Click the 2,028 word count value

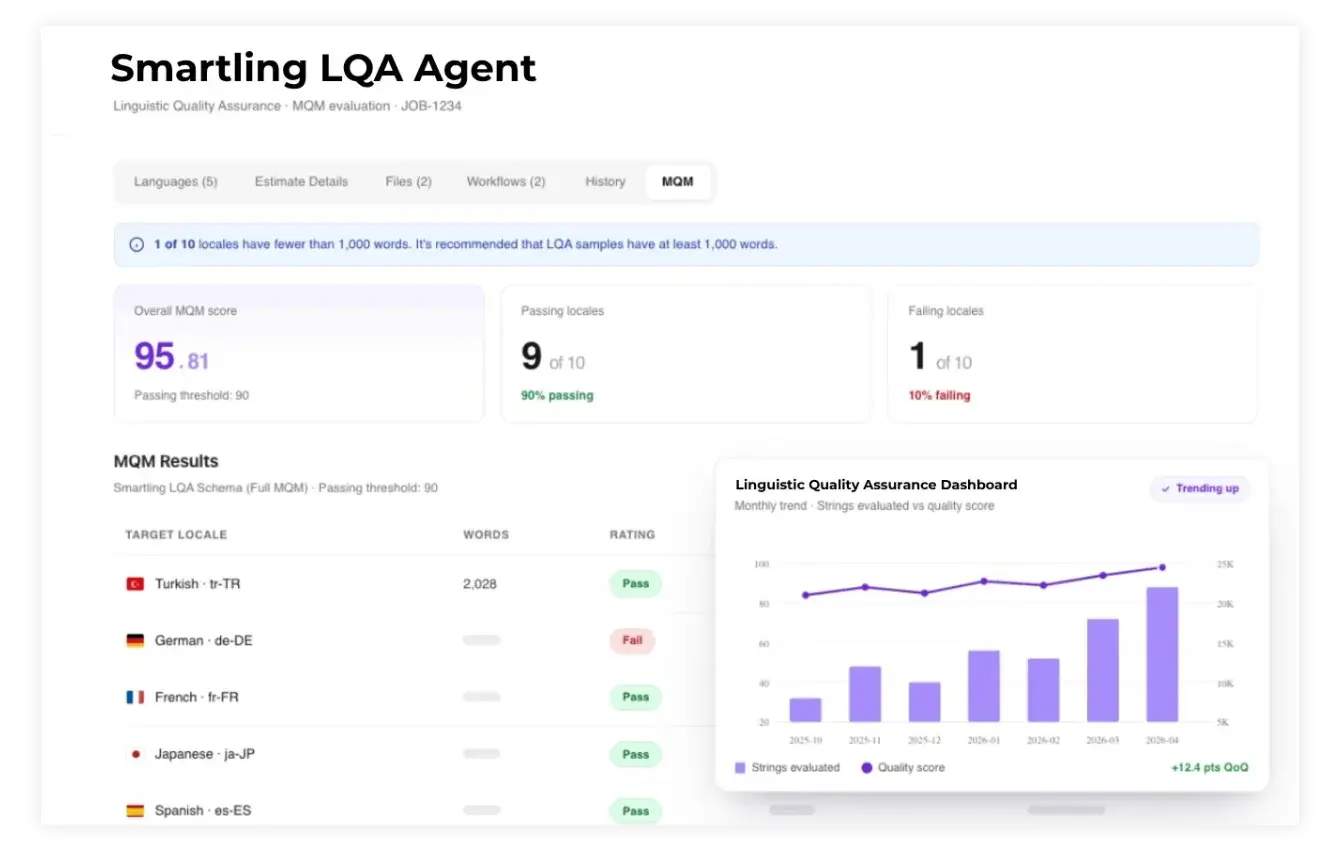(x=480, y=584)
